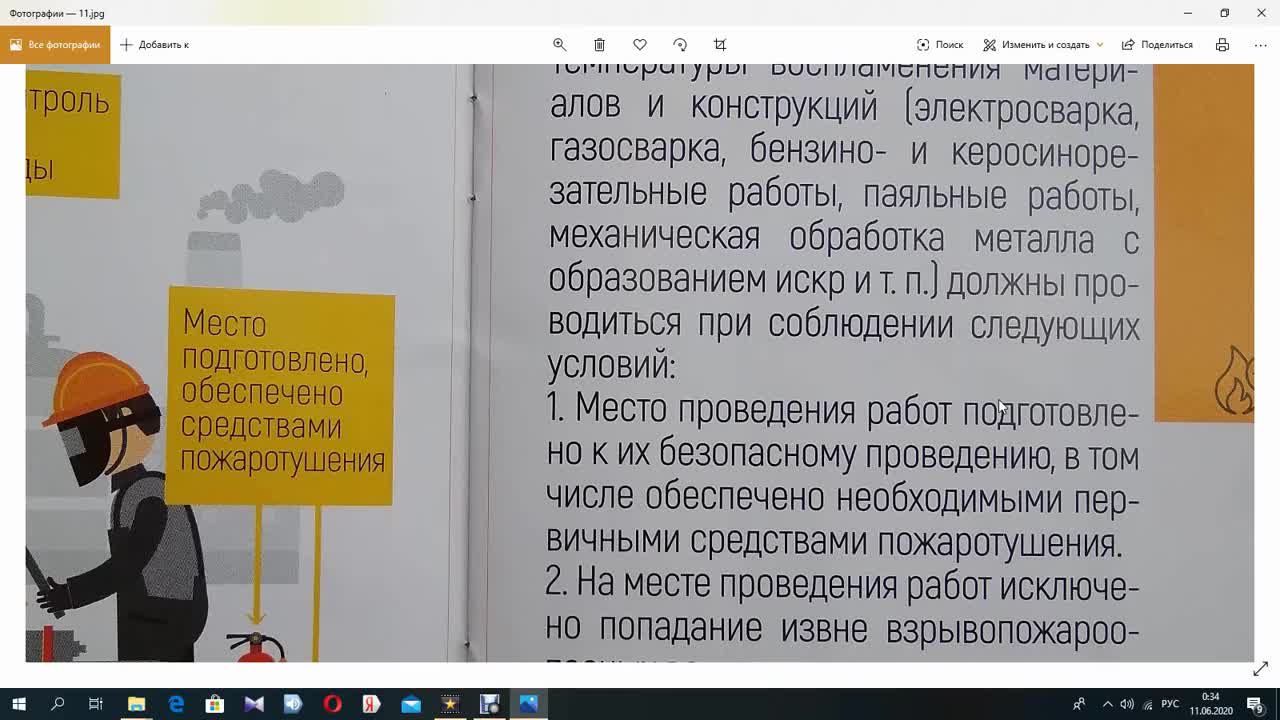Open the volume control in the tray

[1127, 704]
